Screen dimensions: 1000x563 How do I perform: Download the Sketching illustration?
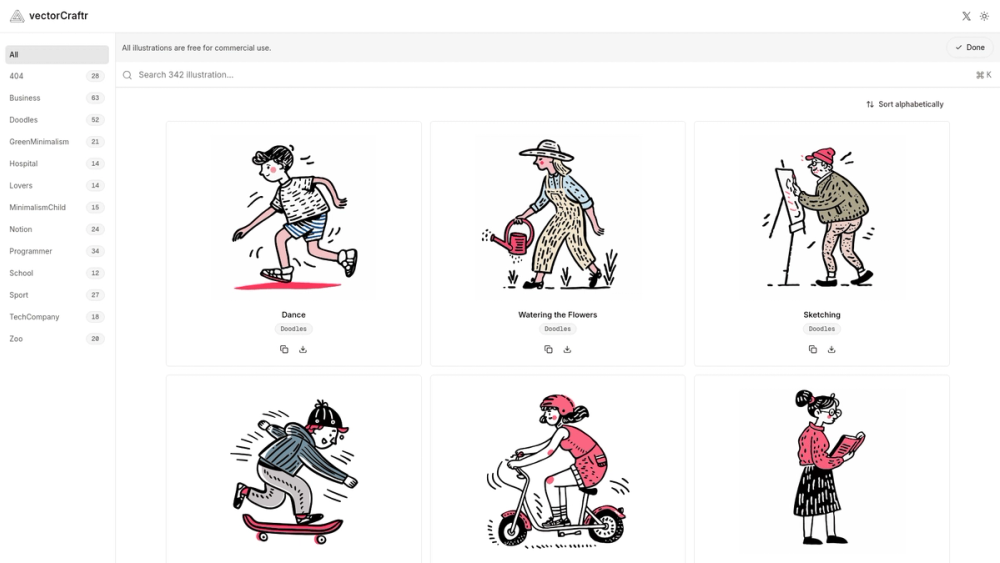[831, 349]
